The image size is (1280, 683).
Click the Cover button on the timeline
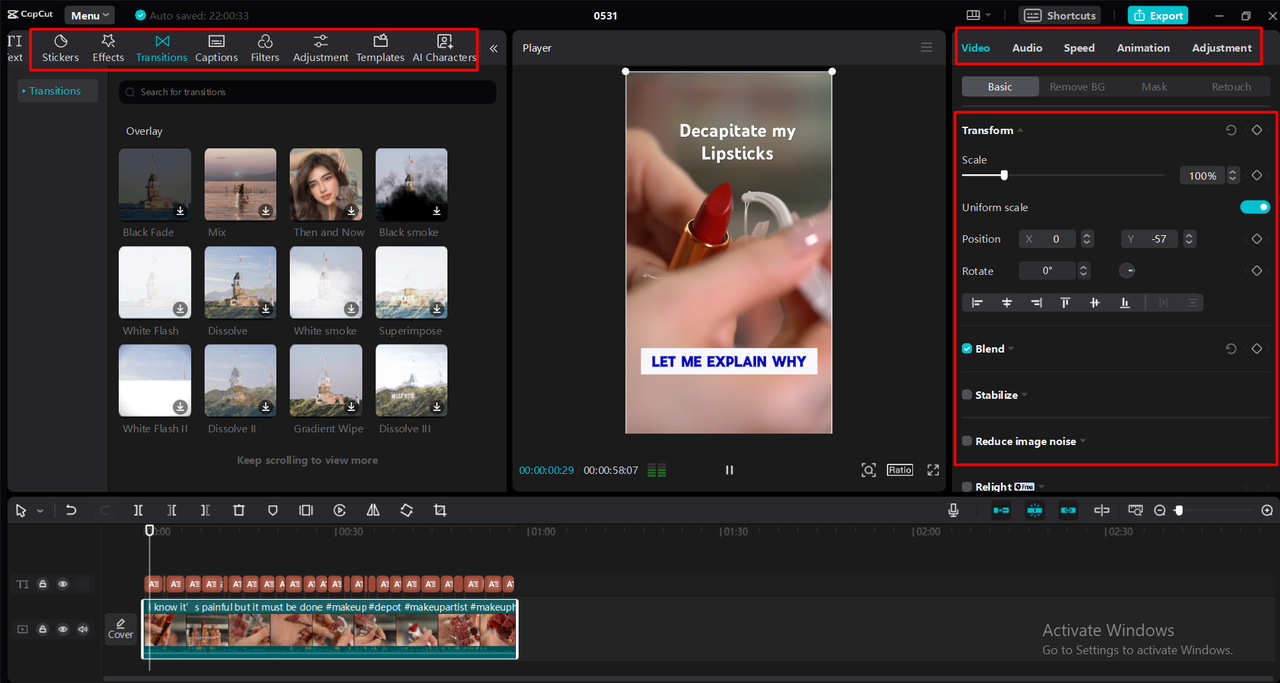pos(121,629)
